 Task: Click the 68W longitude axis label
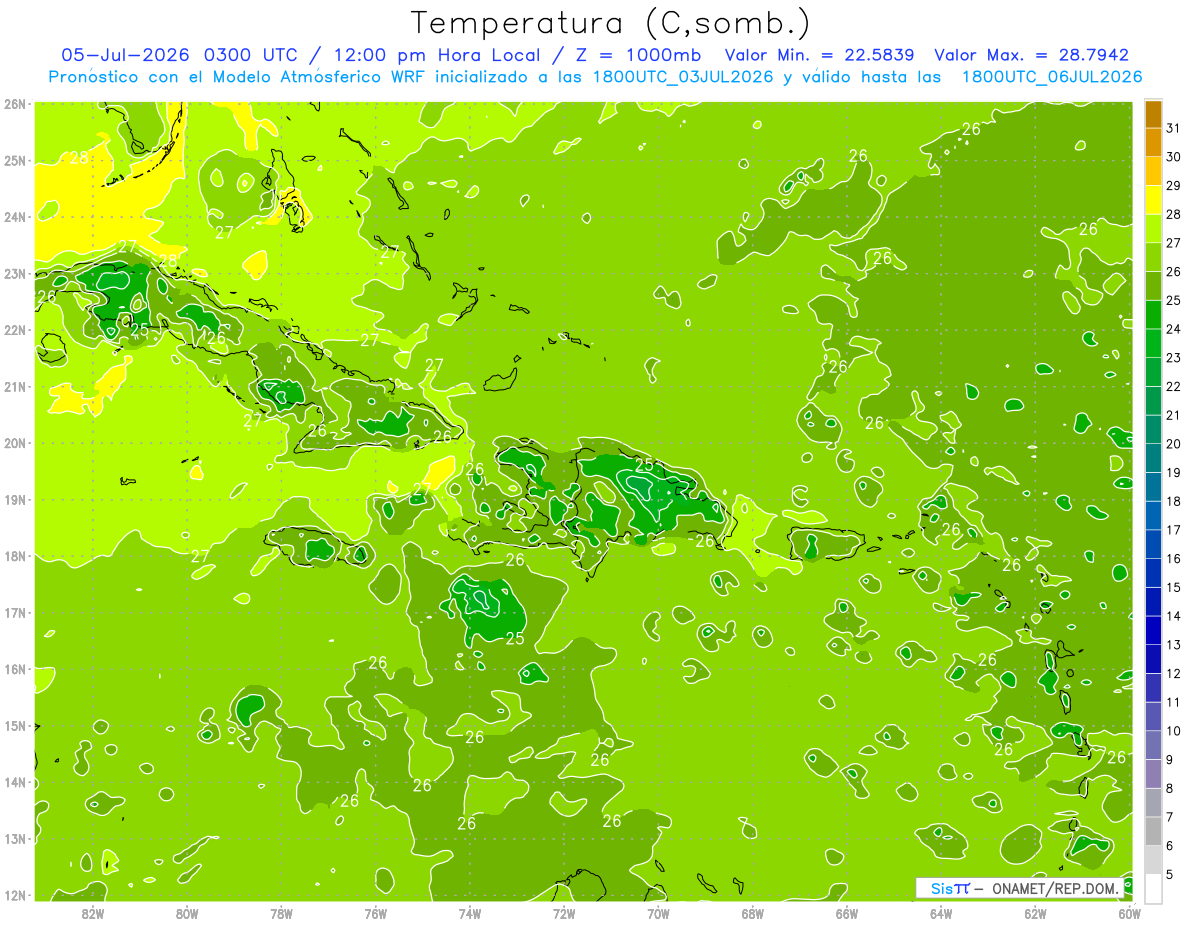click(x=753, y=913)
